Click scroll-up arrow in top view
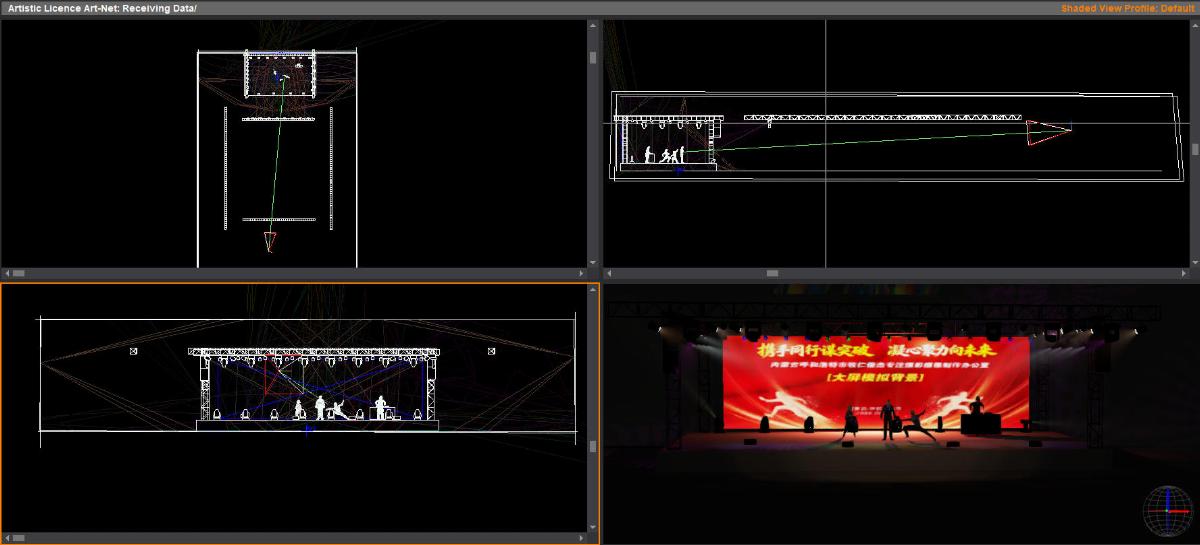 pyautogui.click(x=593, y=25)
